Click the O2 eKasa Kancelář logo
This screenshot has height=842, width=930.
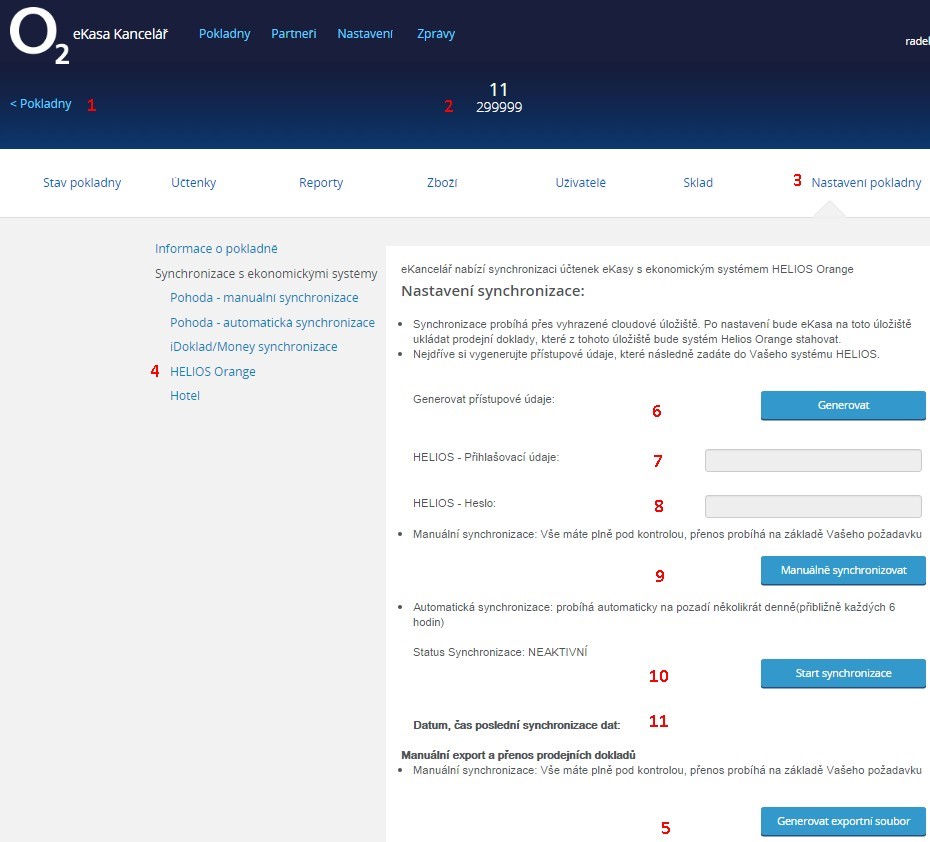pyautogui.click(x=88, y=36)
